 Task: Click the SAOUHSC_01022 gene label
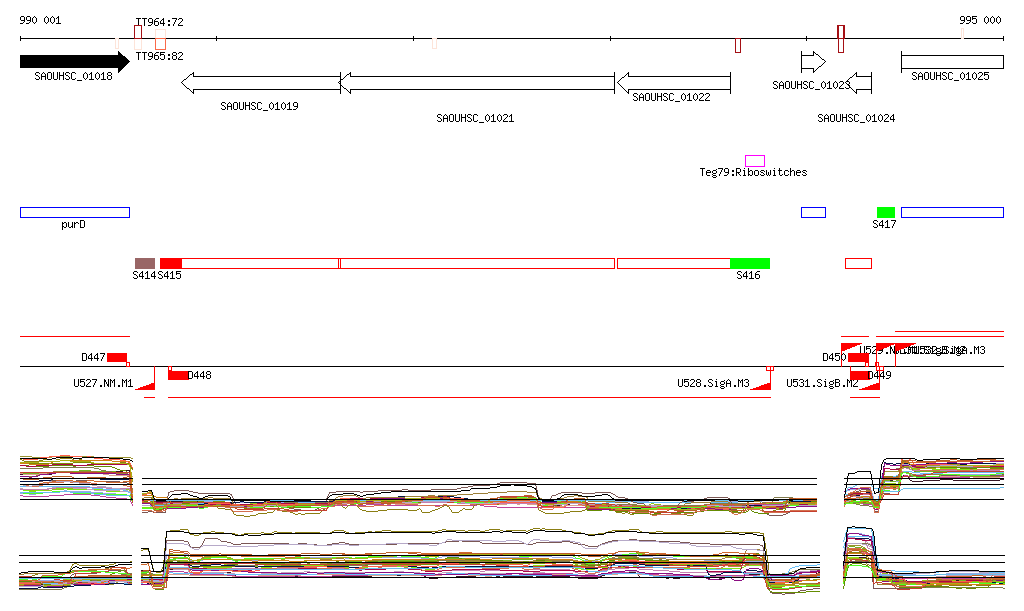pyautogui.click(x=671, y=97)
